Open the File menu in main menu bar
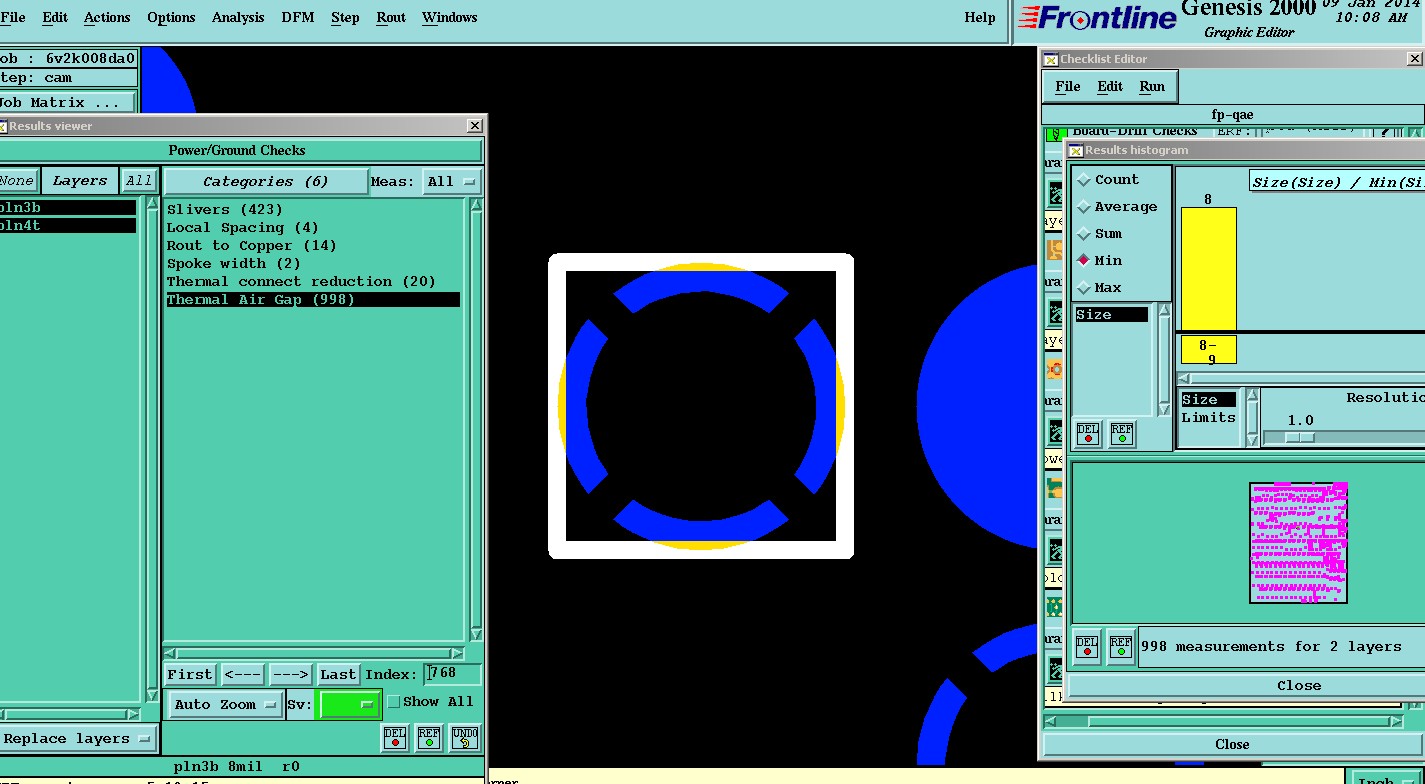 point(13,17)
